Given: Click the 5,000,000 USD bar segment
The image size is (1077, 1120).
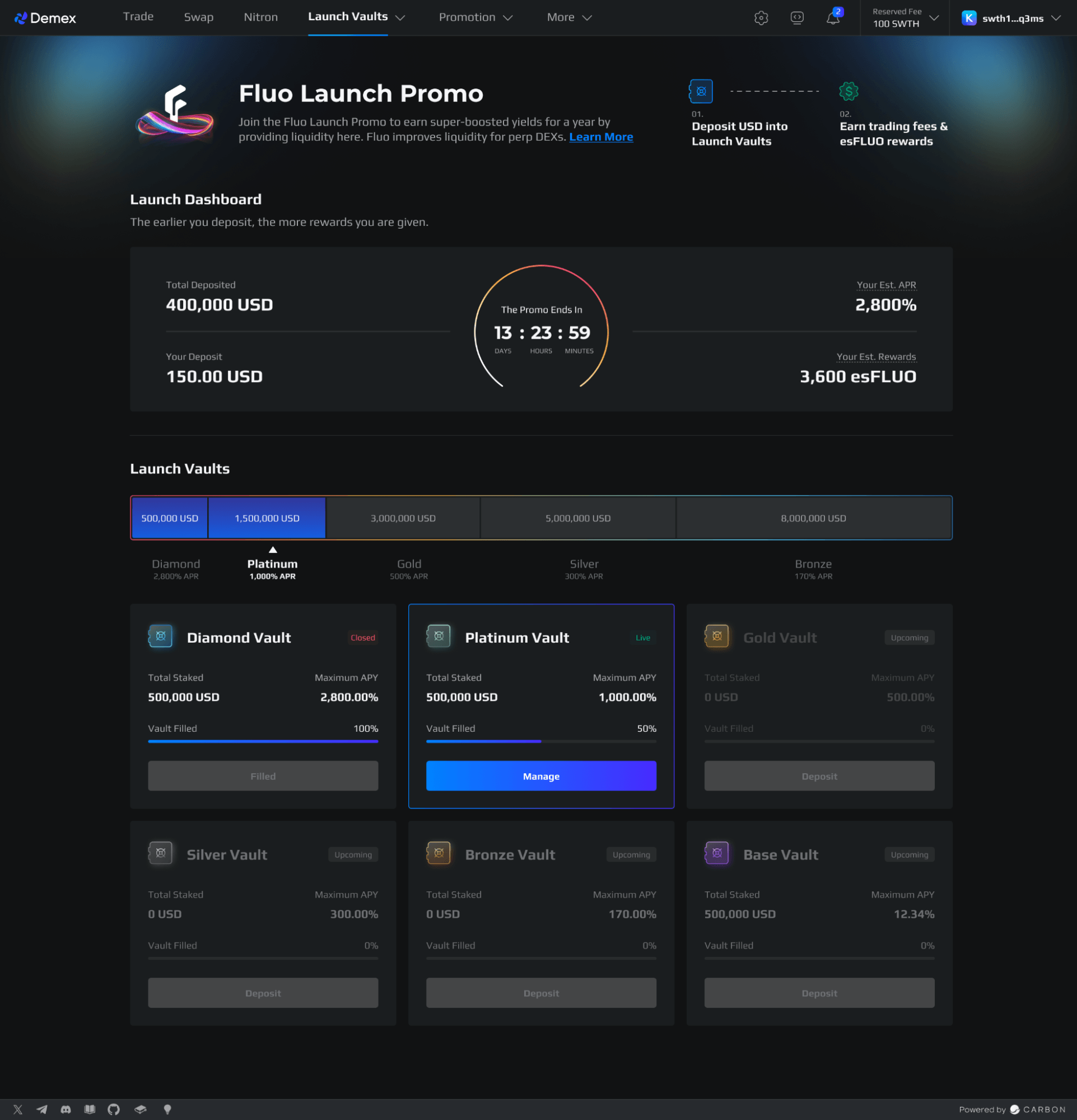Looking at the screenshot, I should (x=578, y=518).
